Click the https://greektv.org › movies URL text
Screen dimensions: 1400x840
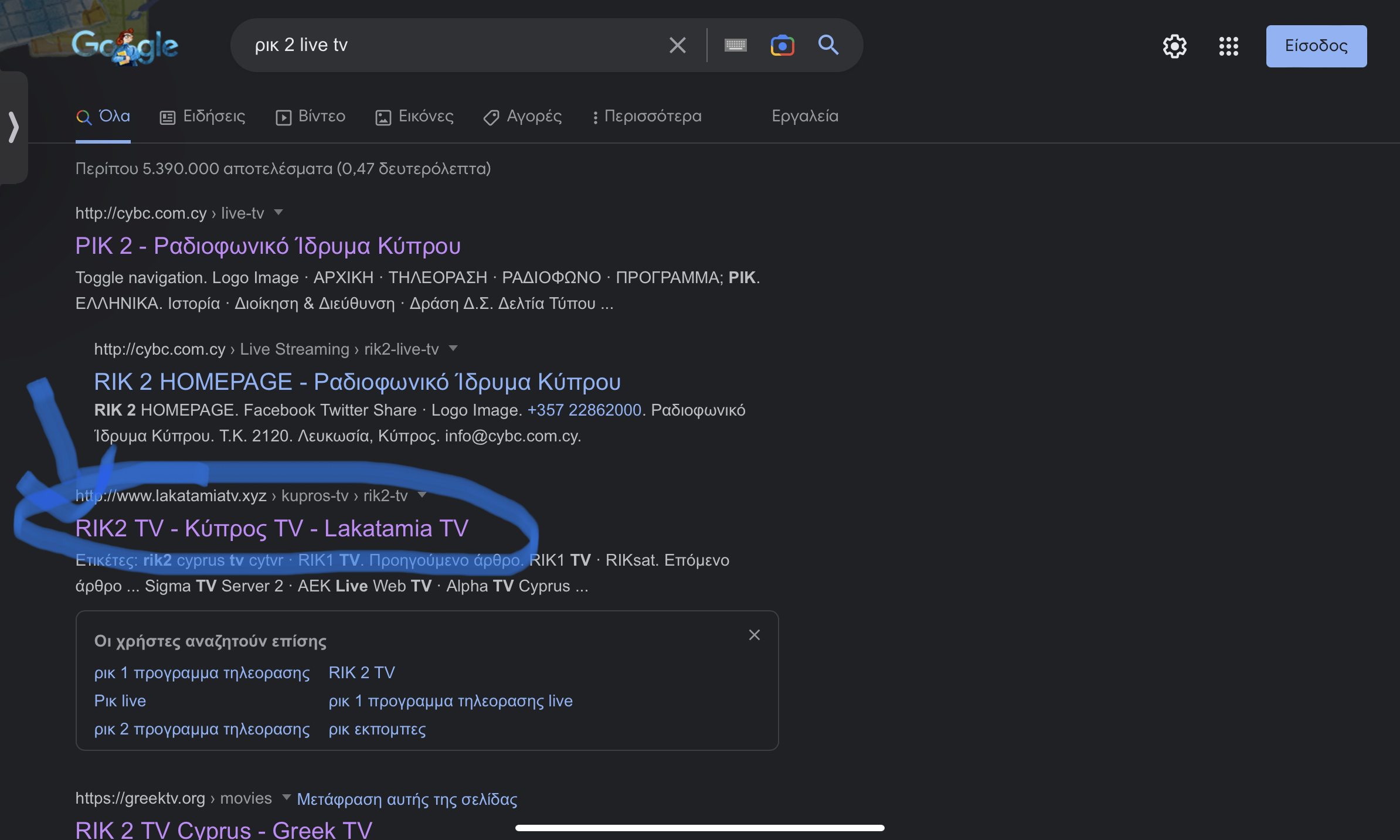[174, 798]
